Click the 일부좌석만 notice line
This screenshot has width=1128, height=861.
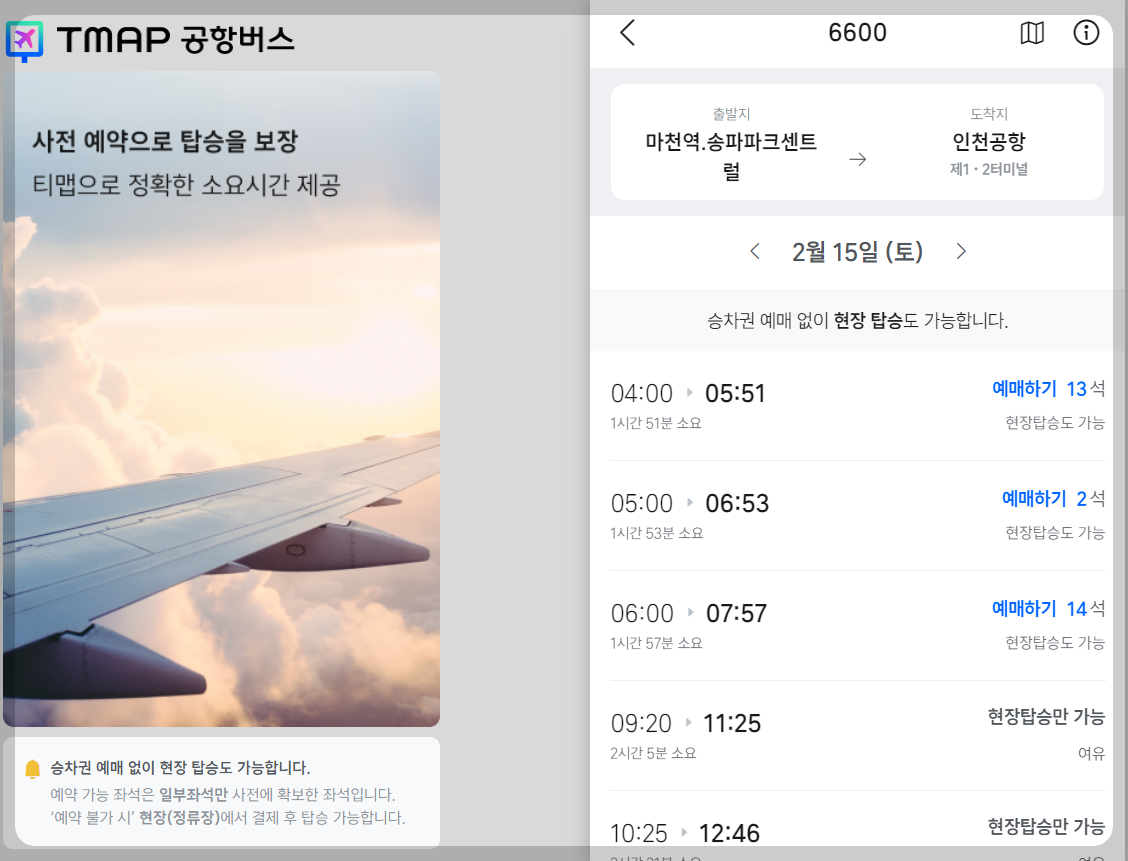pos(222,795)
